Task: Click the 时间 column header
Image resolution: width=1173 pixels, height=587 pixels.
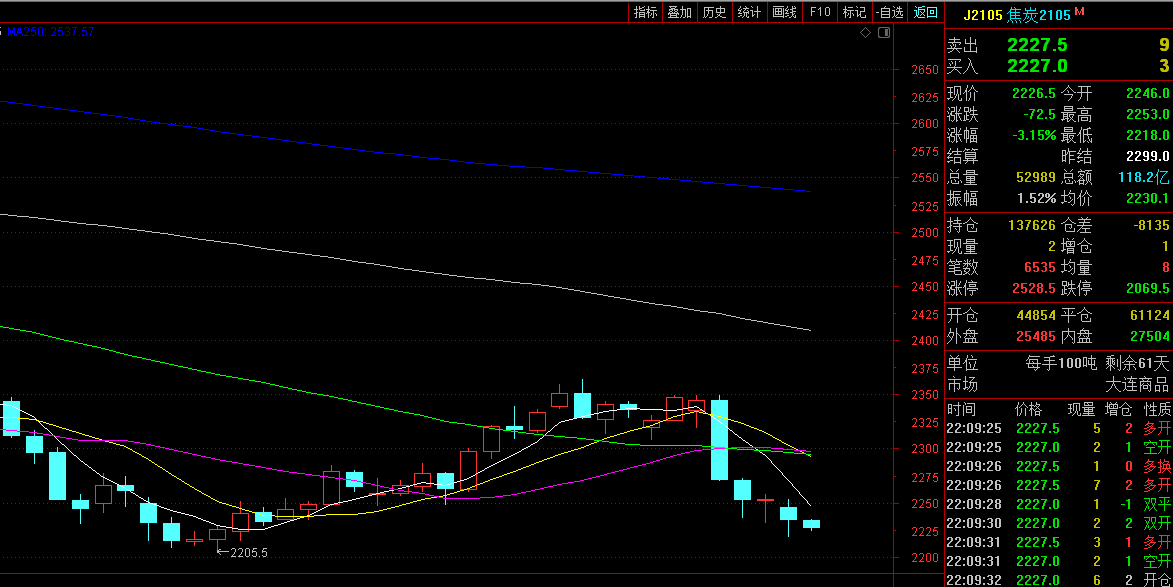Action: point(961,409)
